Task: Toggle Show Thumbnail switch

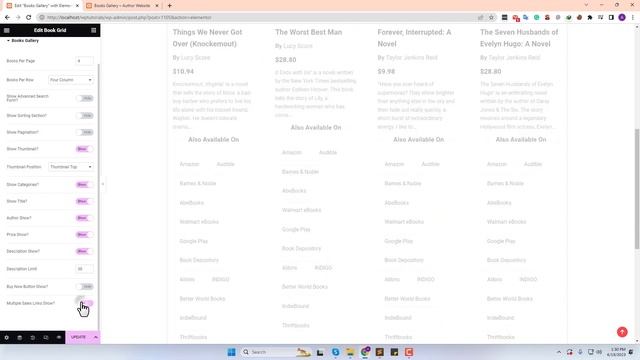Action: click(85, 149)
